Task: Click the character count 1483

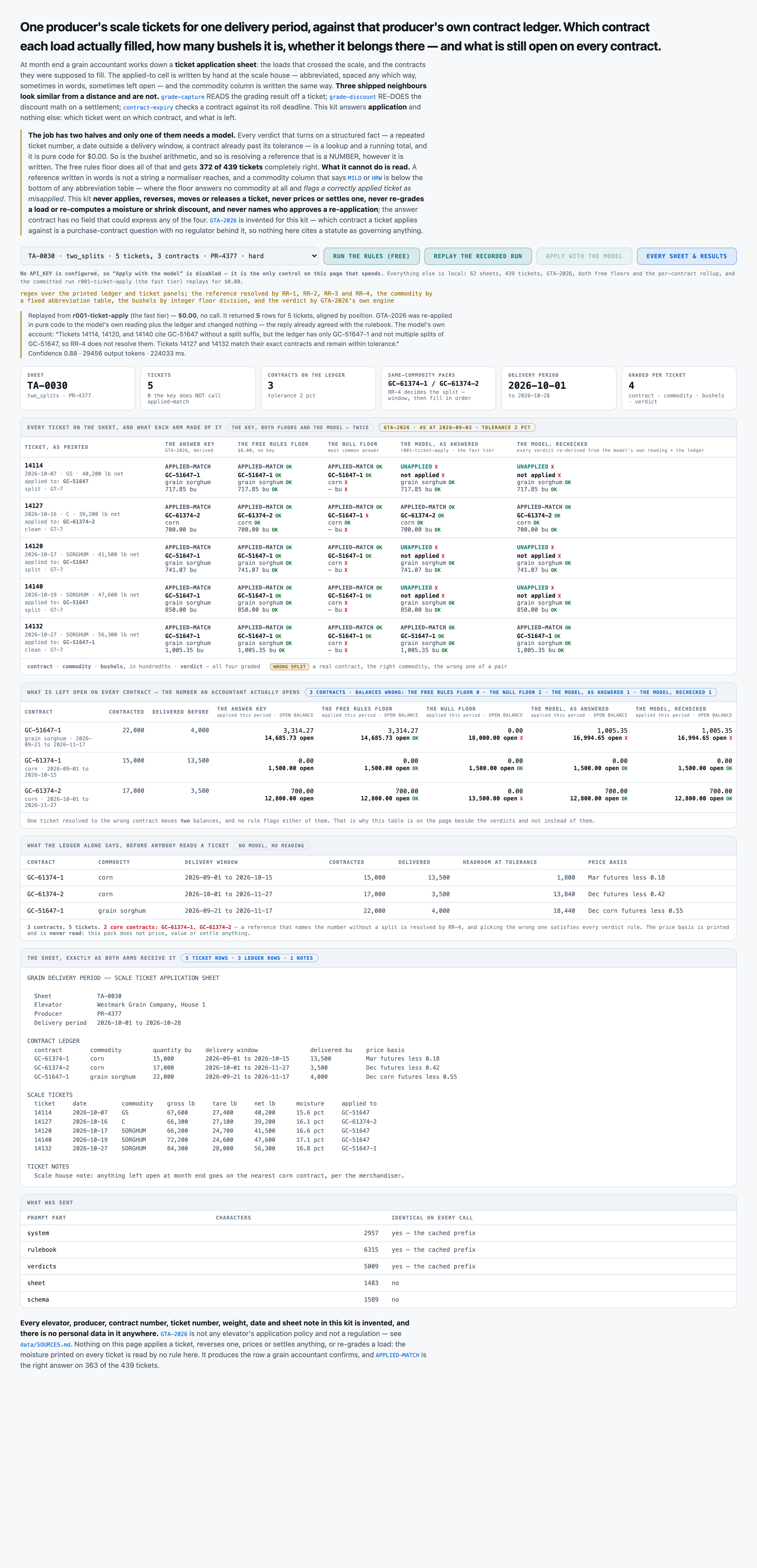Action: point(371,1283)
